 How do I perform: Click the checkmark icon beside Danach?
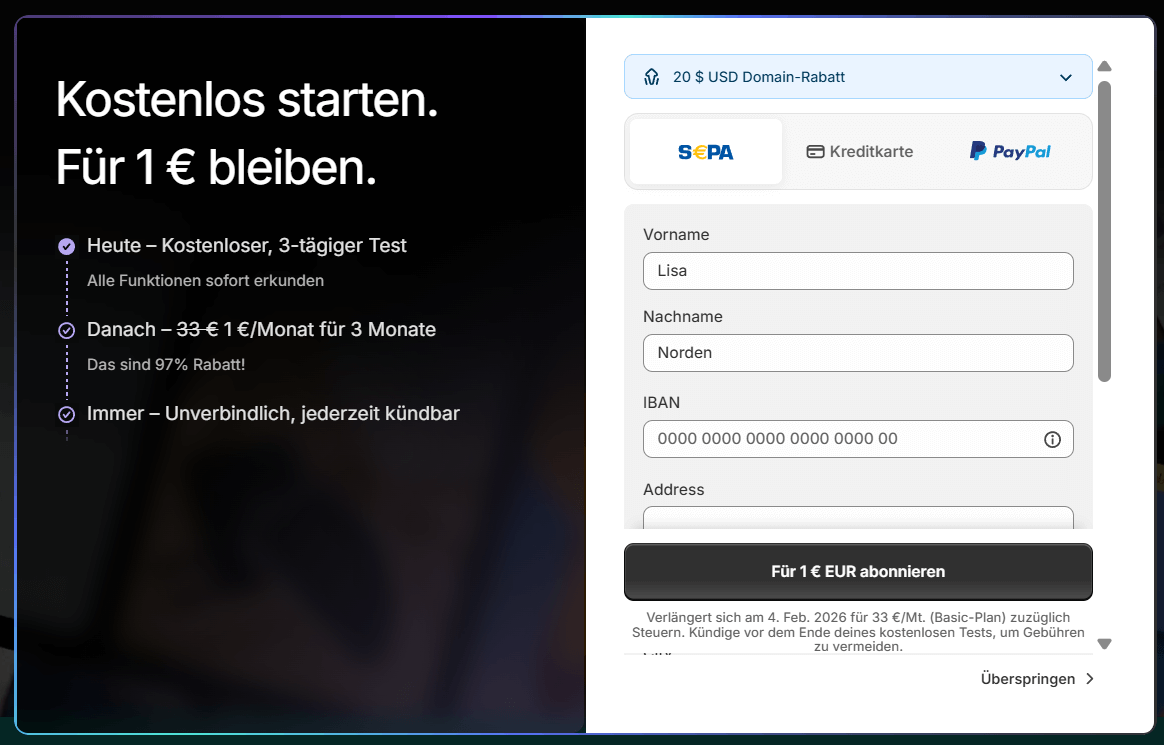(x=66, y=330)
